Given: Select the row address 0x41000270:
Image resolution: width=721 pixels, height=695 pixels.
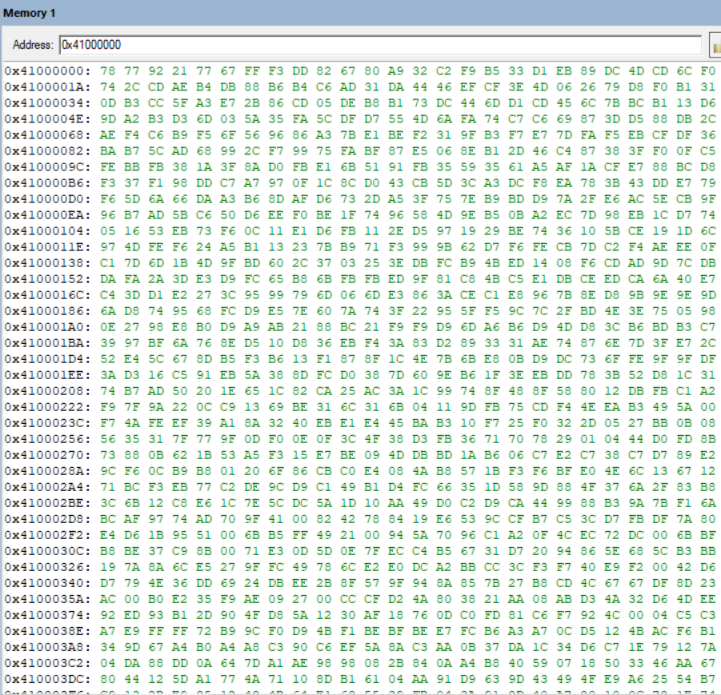Looking at the screenshot, I should click(x=48, y=455).
